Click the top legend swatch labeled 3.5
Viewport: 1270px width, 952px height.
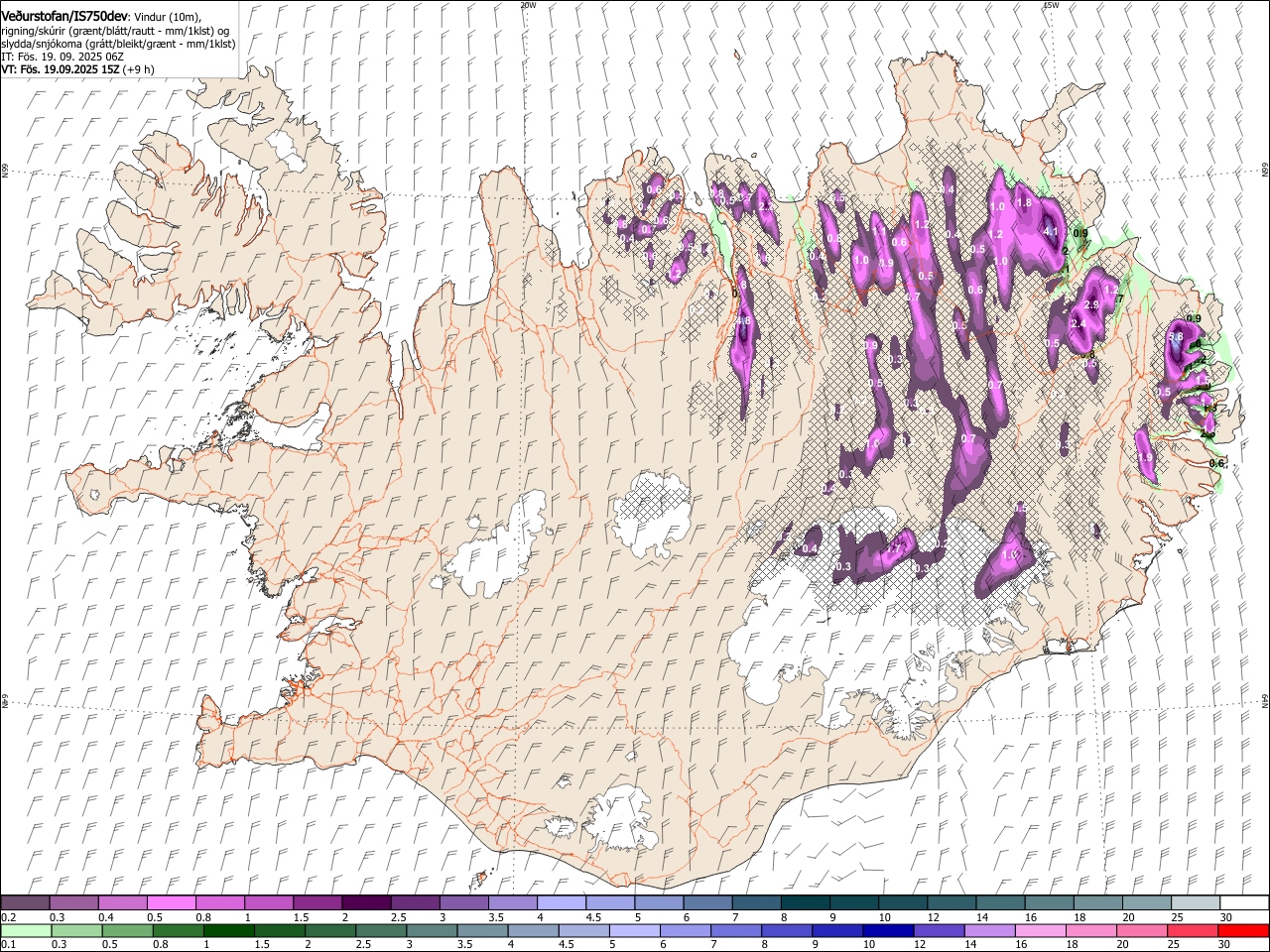[x=512, y=902]
